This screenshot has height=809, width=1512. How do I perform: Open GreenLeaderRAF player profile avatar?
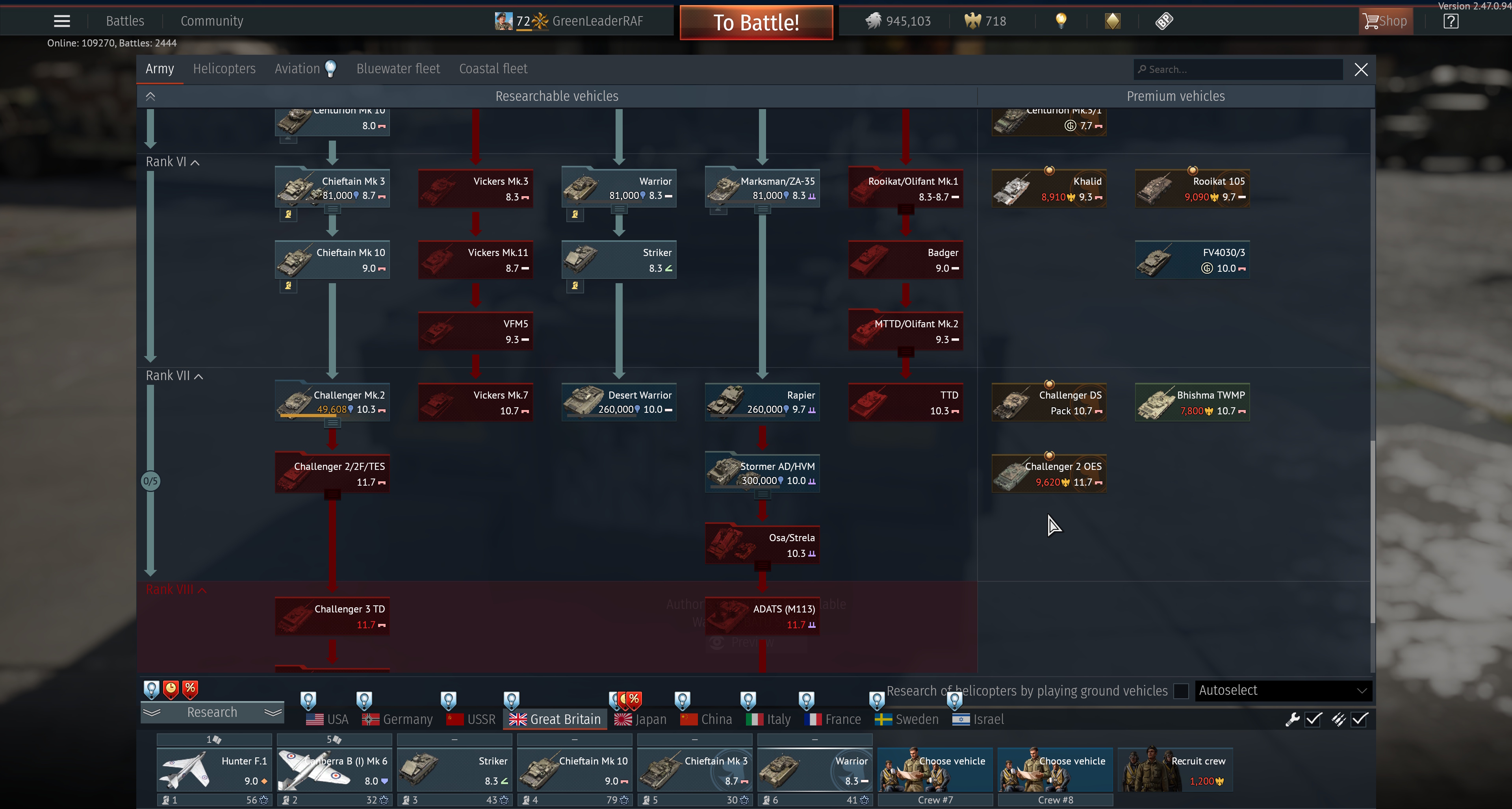[503, 21]
